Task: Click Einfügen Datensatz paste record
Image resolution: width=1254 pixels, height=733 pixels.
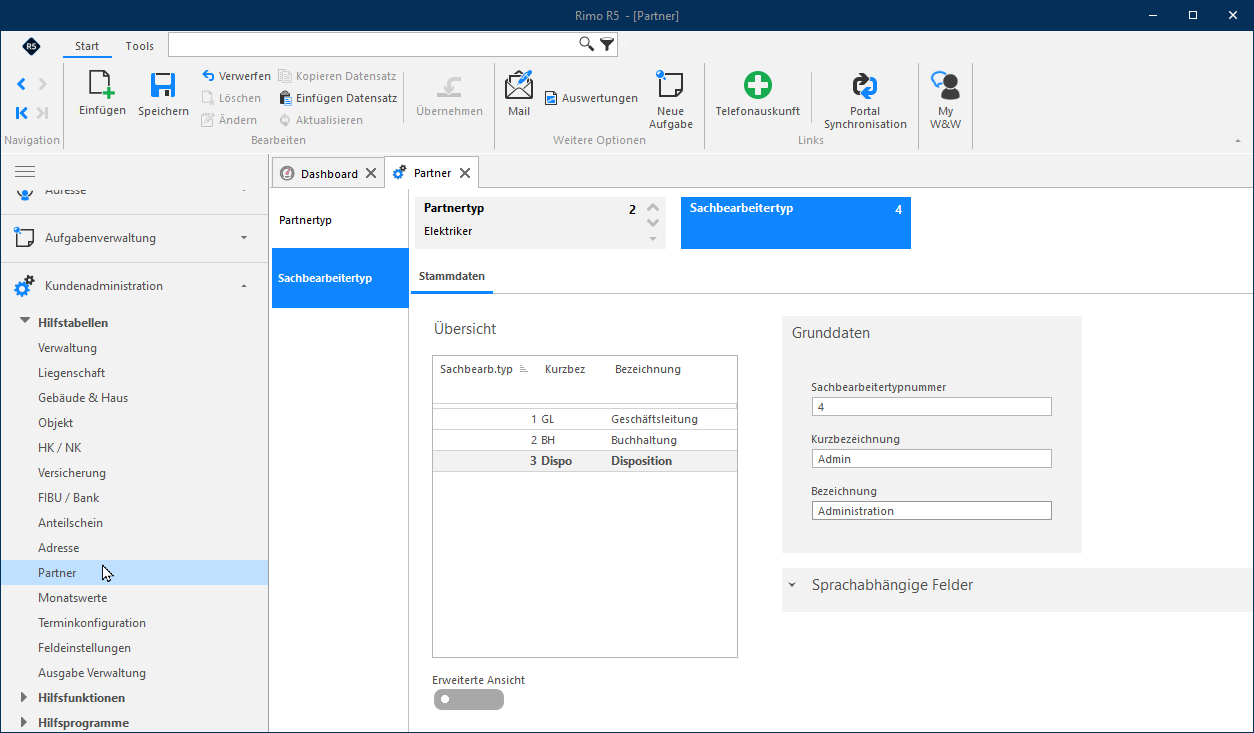Action: click(x=338, y=98)
